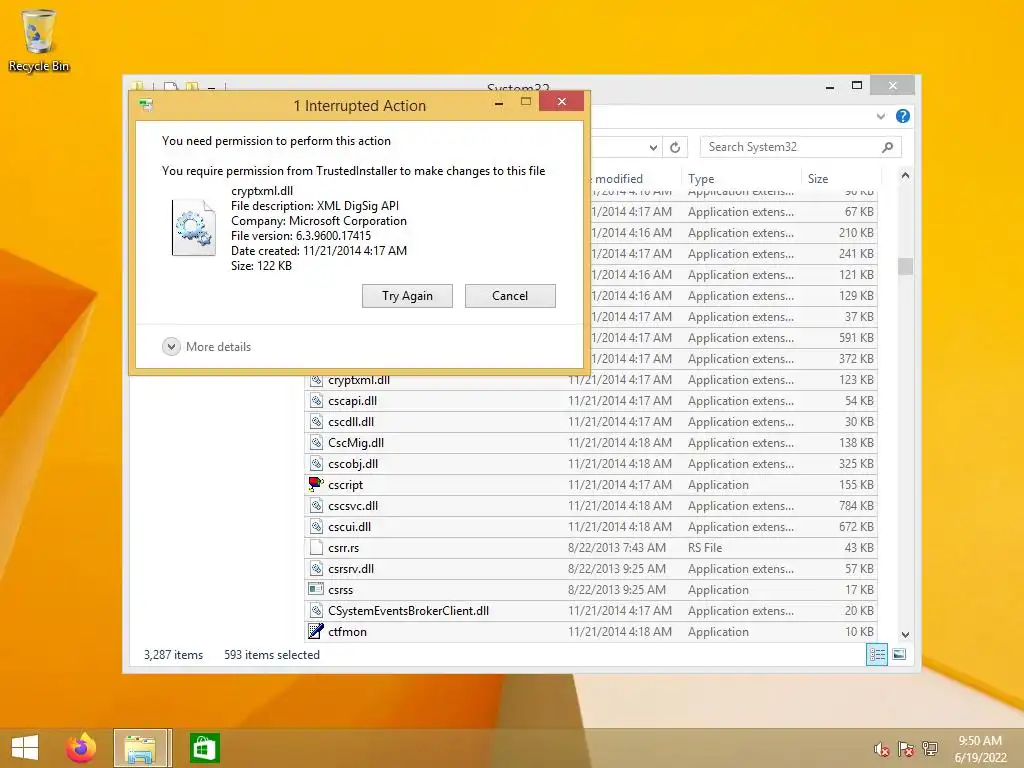Select cscsvc.dll in the file list
Screen dimensions: 1024x768
(590, 506)
